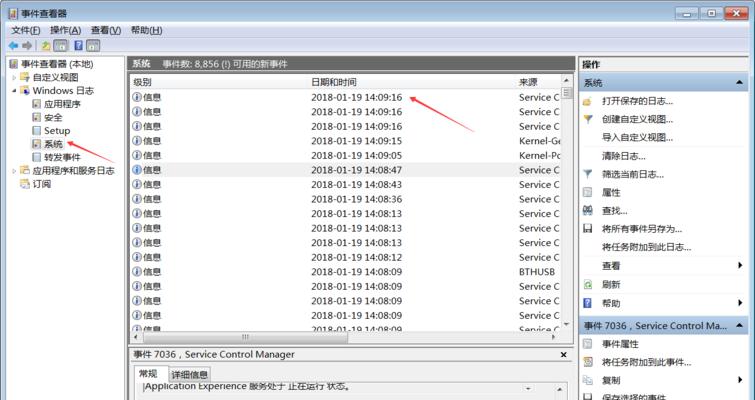Open 帮助 submenu arrow in actions

[x=740, y=303]
